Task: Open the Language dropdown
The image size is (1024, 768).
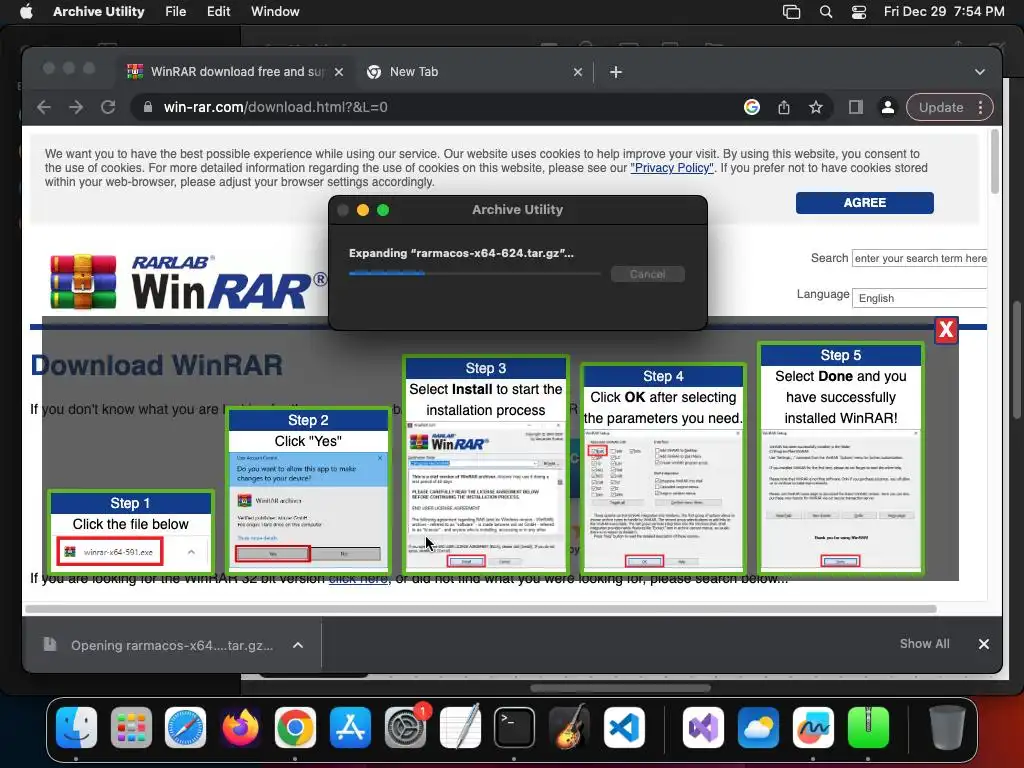Action: (x=920, y=298)
